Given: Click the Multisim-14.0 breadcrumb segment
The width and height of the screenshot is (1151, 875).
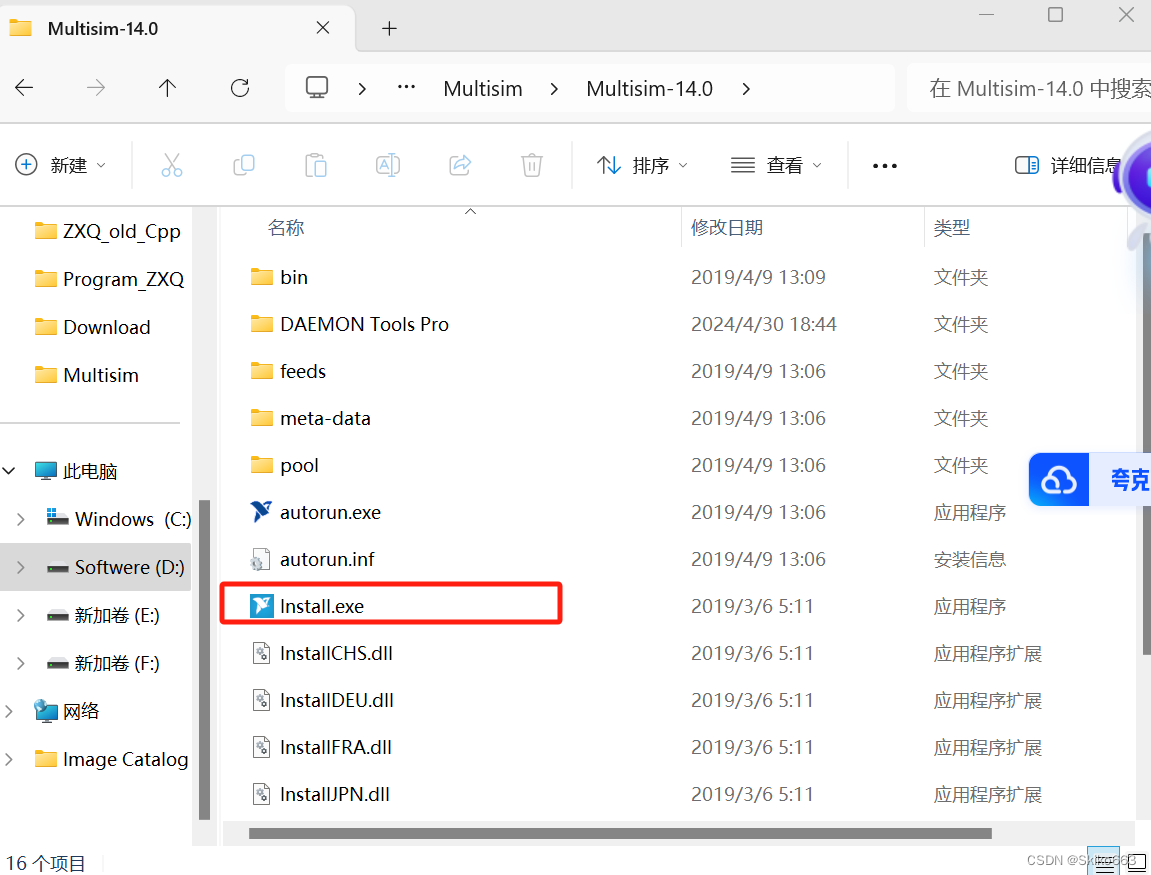Looking at the screenshot, I should pos(650,89).
